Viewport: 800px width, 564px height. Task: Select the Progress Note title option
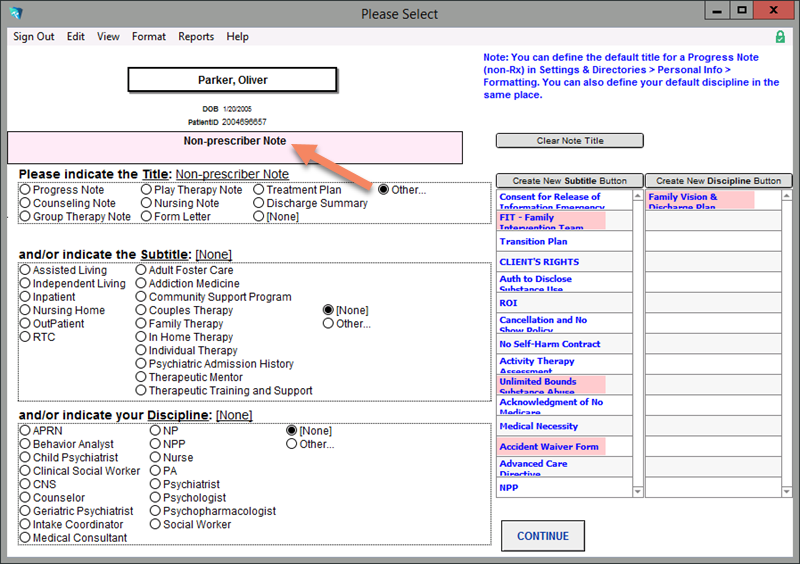(x=26, y=190)
